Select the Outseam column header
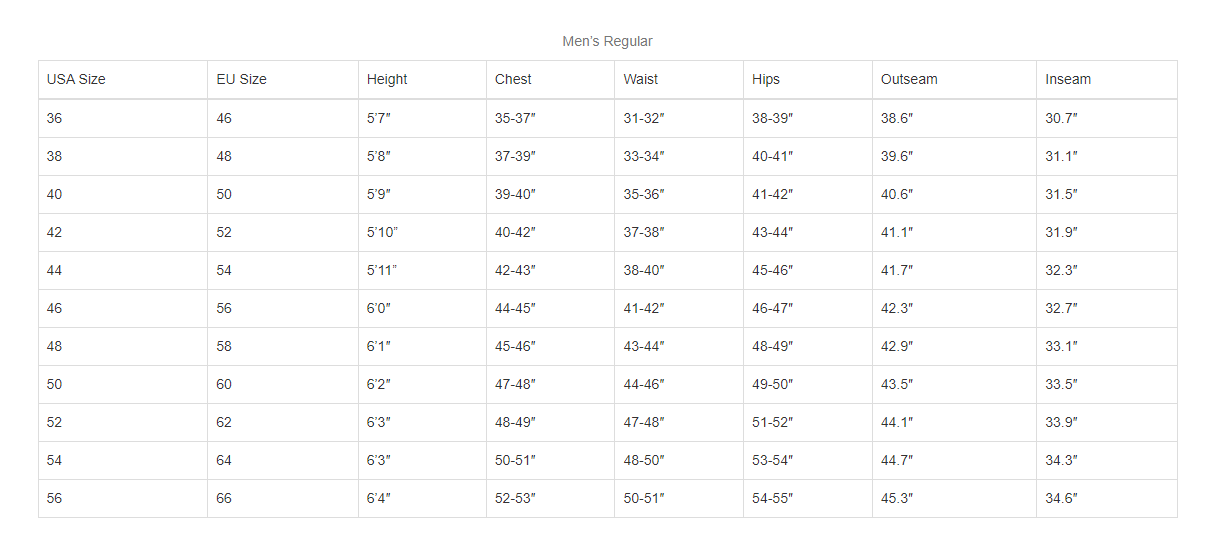1229x553 pixels. click(x=909, y=79)
